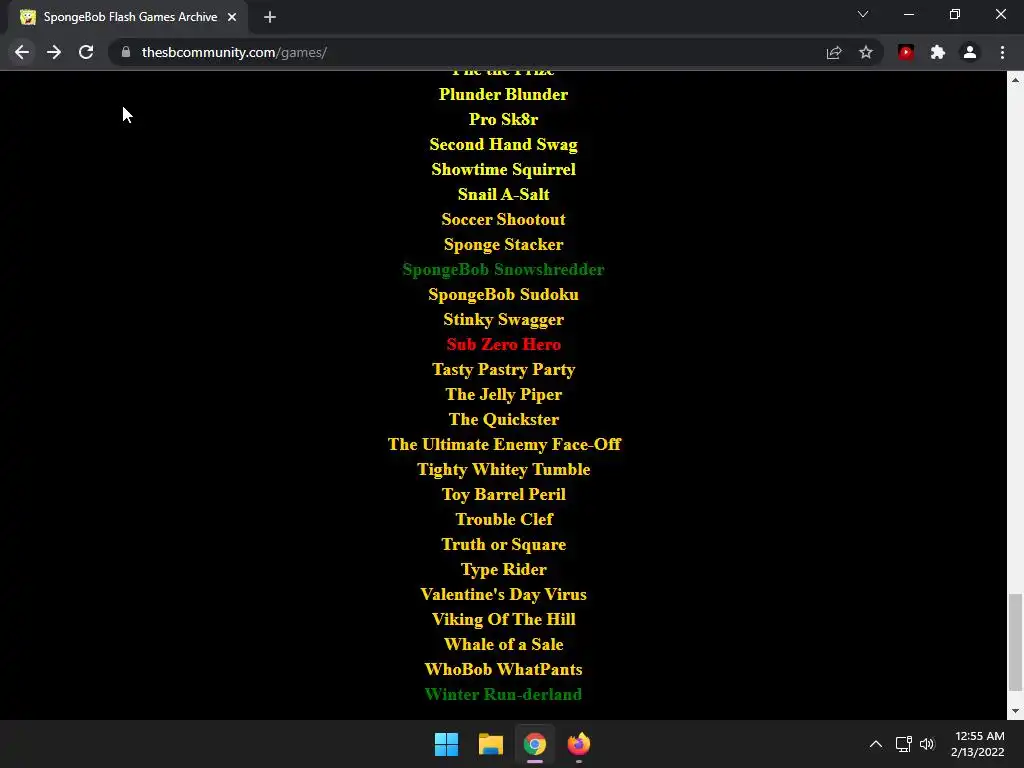This screenshot has height=768, width=1024.
Task: Go forward one page in history
Action: pos(54,52)
